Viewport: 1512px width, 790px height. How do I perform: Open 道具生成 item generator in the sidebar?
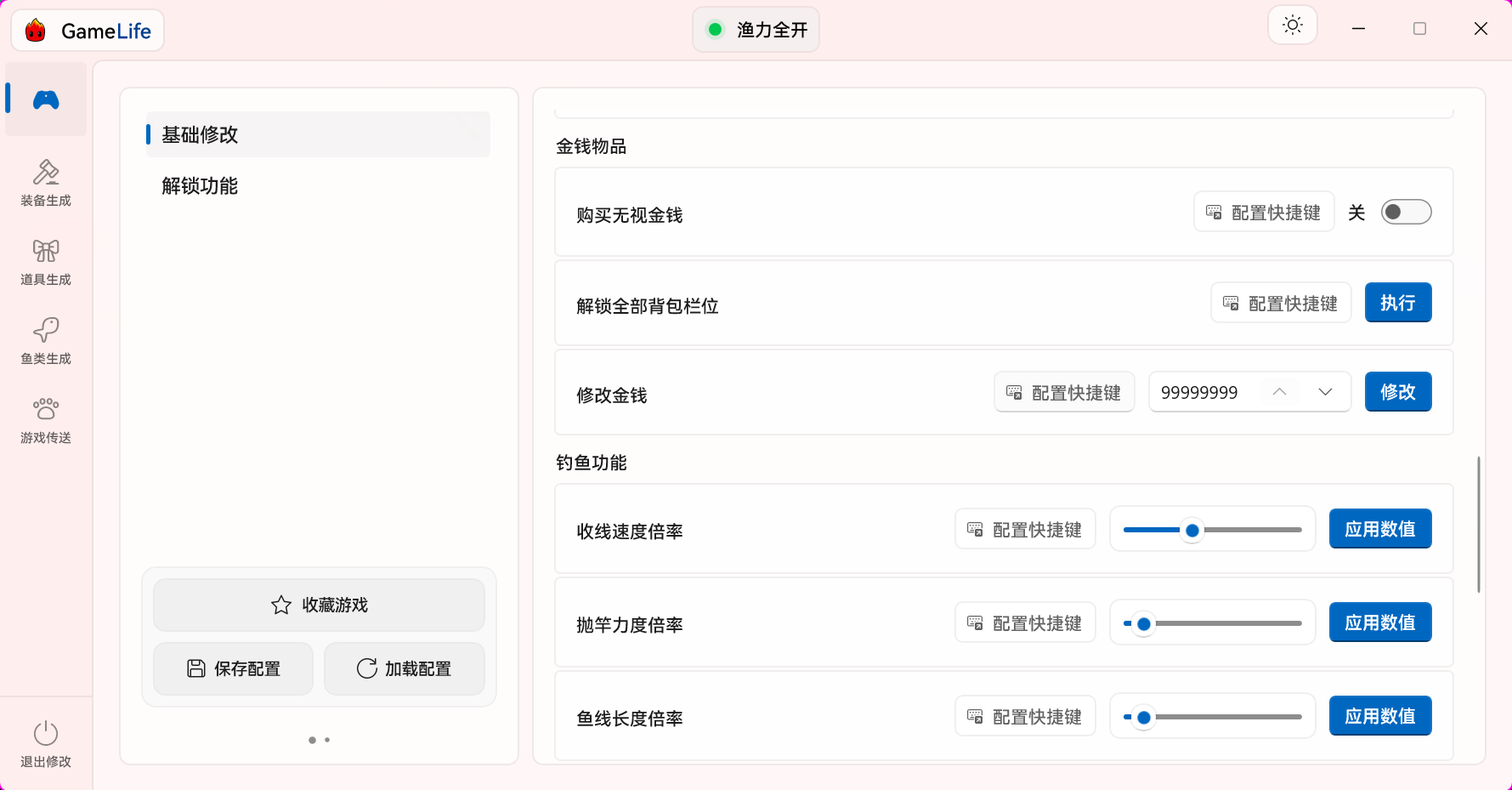point(46,262)
